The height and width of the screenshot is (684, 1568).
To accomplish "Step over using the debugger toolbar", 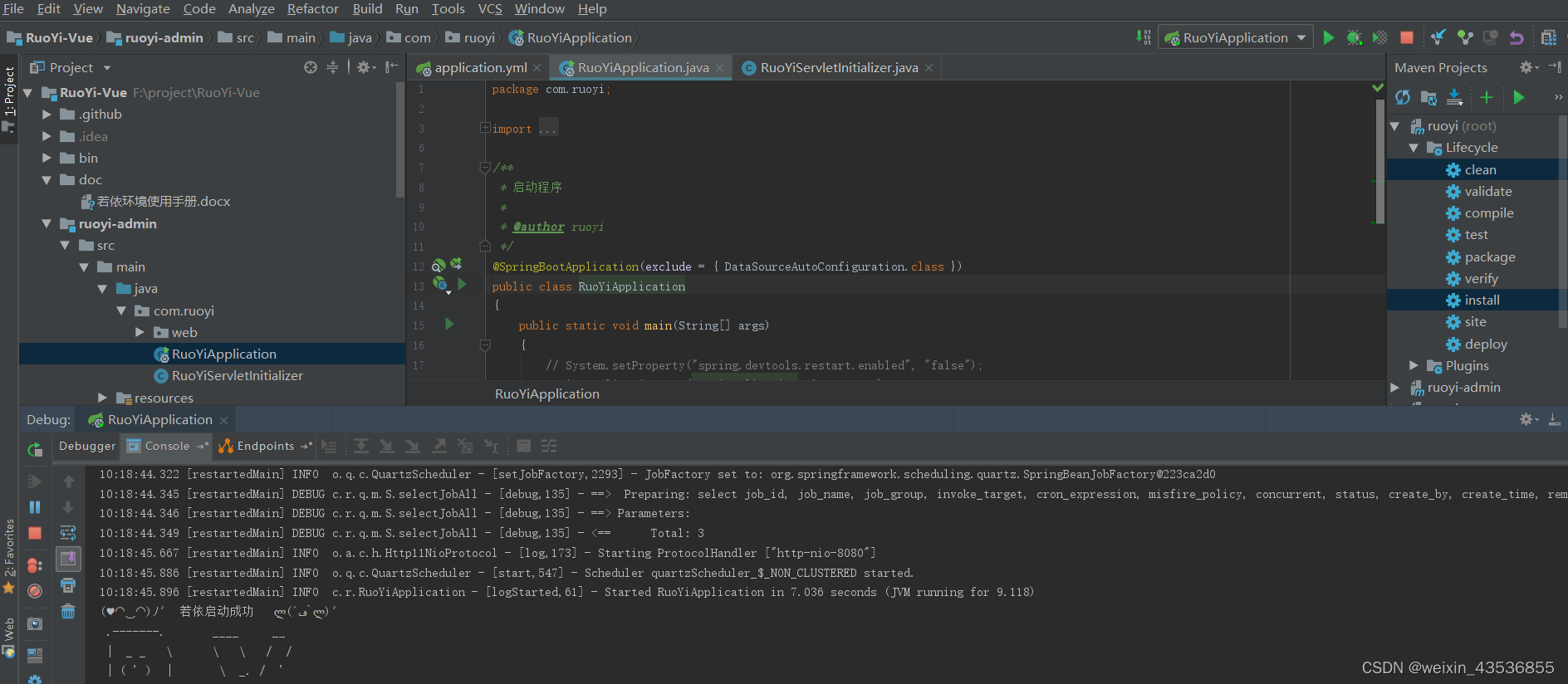I will pos(361,447).
